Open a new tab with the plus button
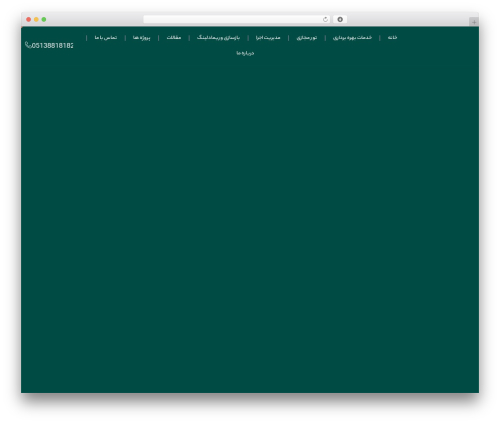The image size is (500, 423). [474, 22]
